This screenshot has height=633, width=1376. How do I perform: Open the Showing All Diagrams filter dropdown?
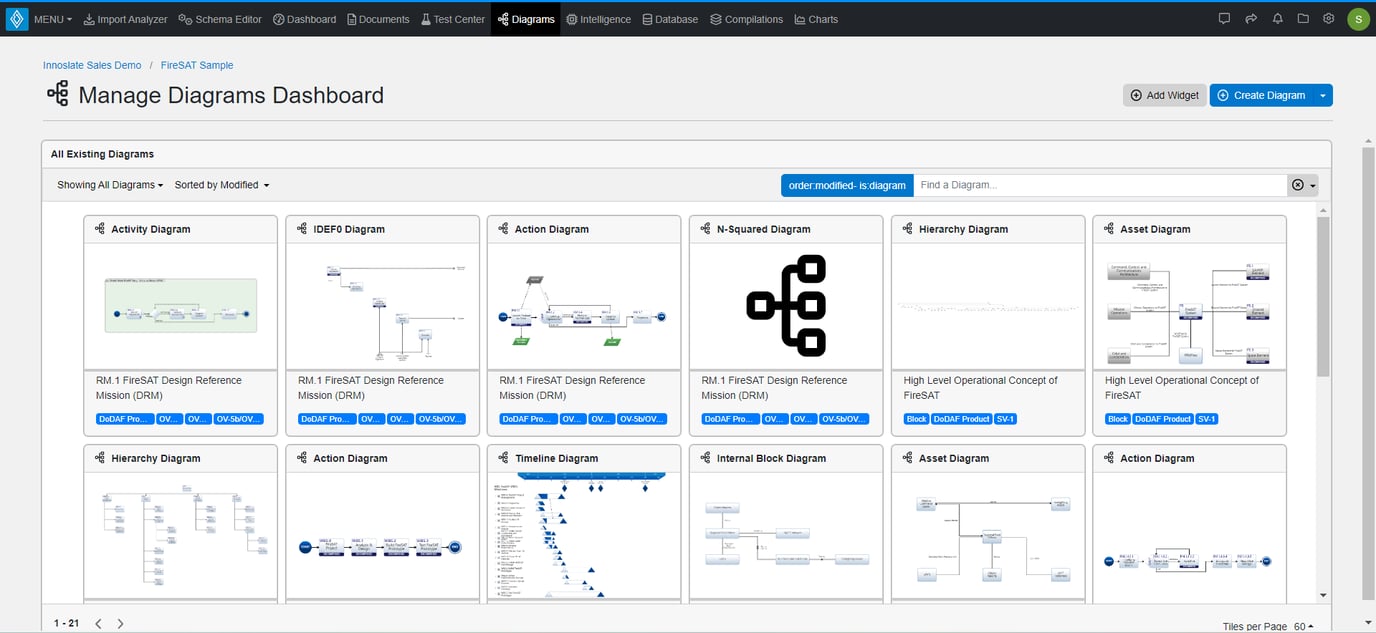(x=108, y=184)
